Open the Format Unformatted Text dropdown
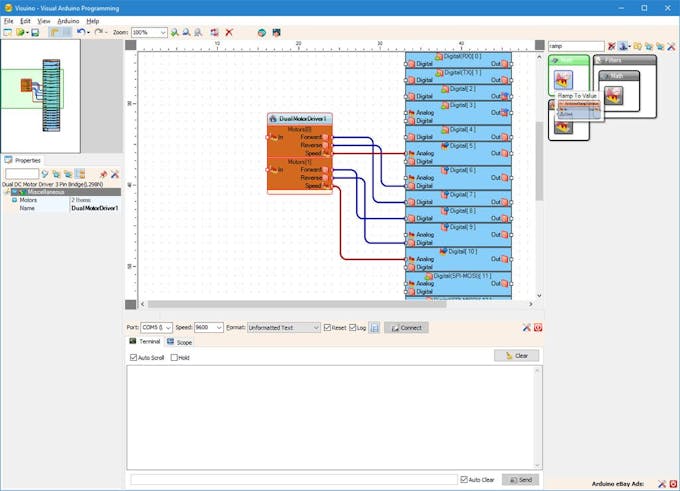This screenshot has height=491, width=680. [316, 327]
